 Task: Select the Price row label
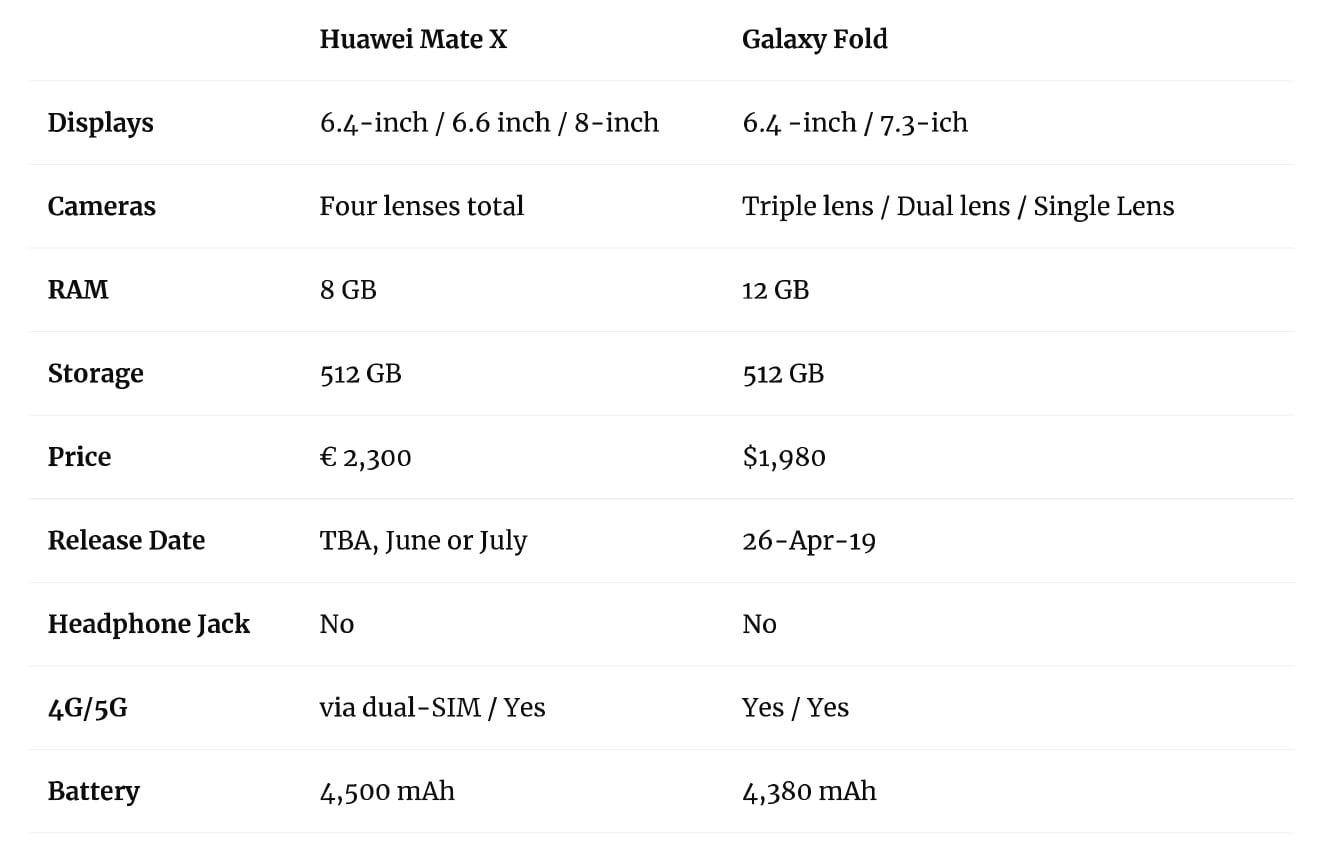tap(79, 457)
